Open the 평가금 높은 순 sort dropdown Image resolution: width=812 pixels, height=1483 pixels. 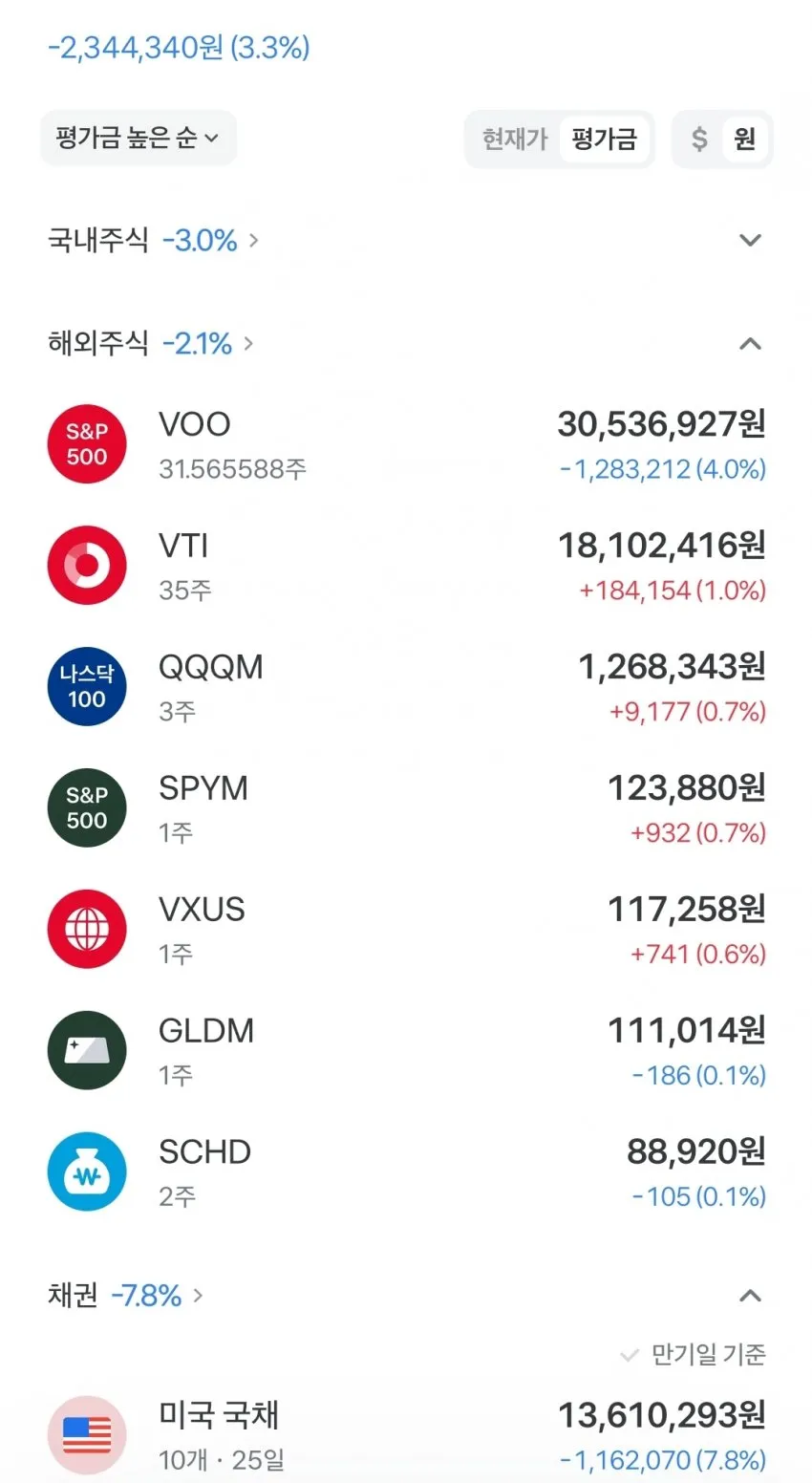tap(138, 139)
